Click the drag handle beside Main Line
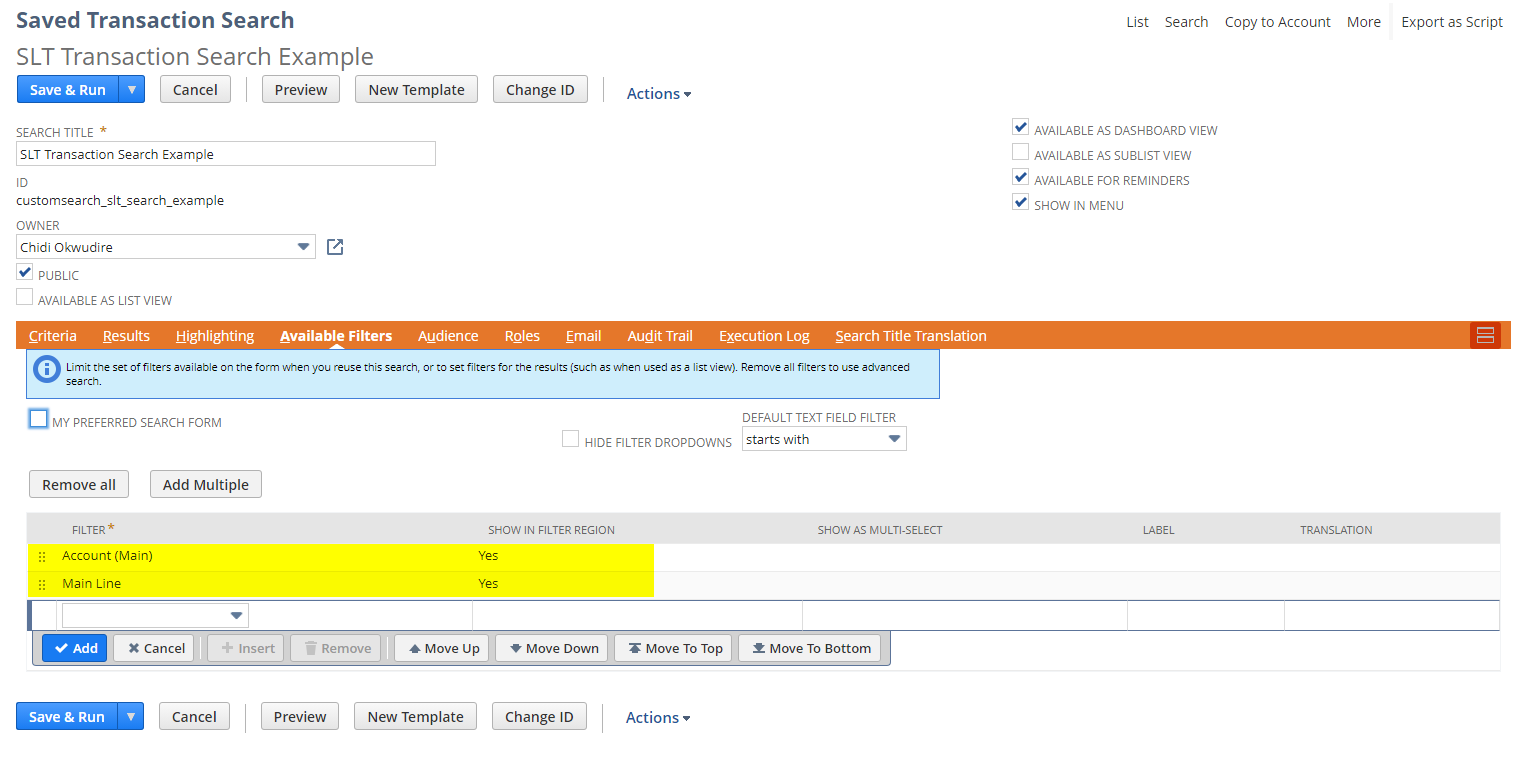 (x=41, y=584)
